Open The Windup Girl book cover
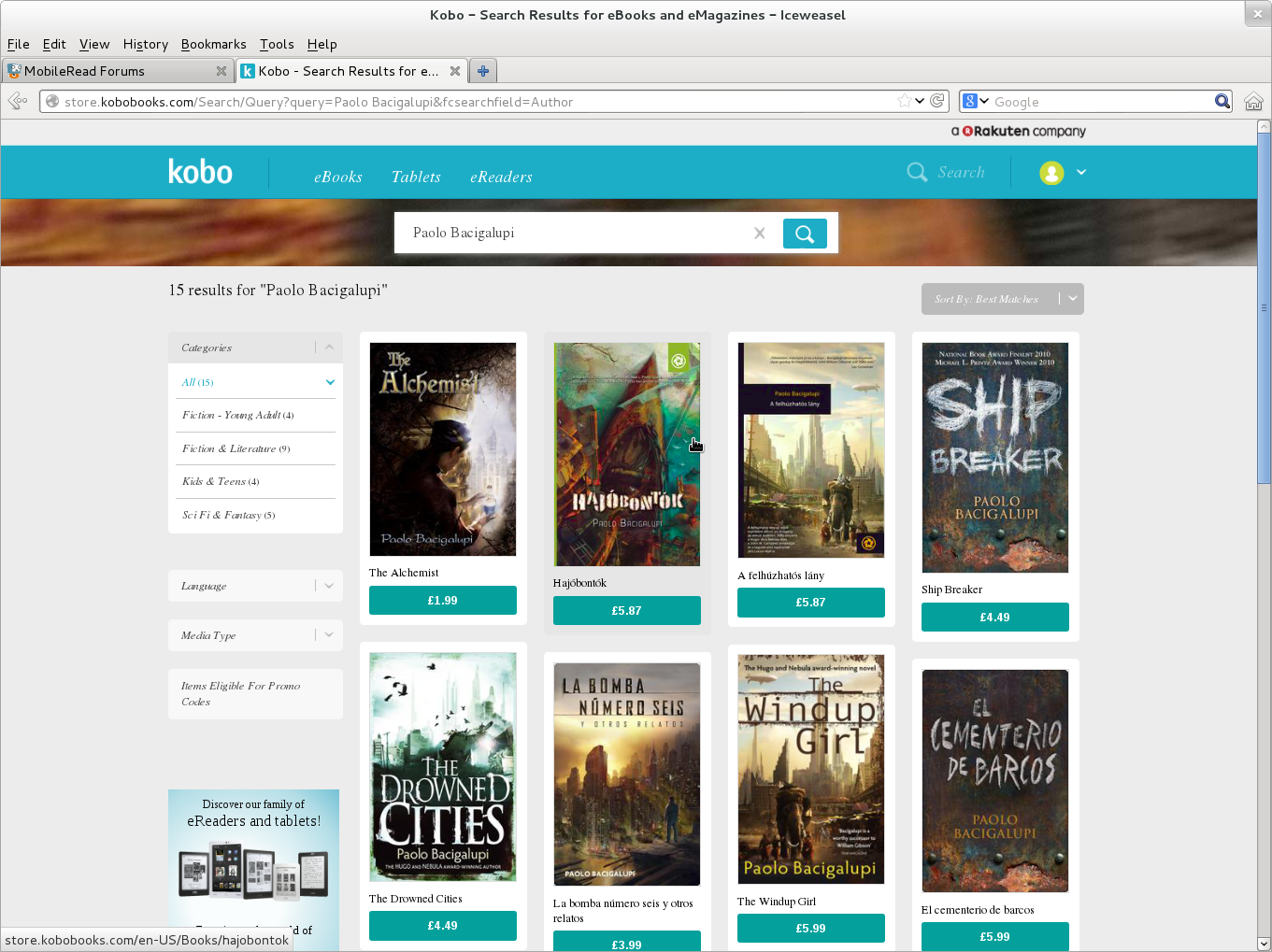 click(x=811, y=770)
